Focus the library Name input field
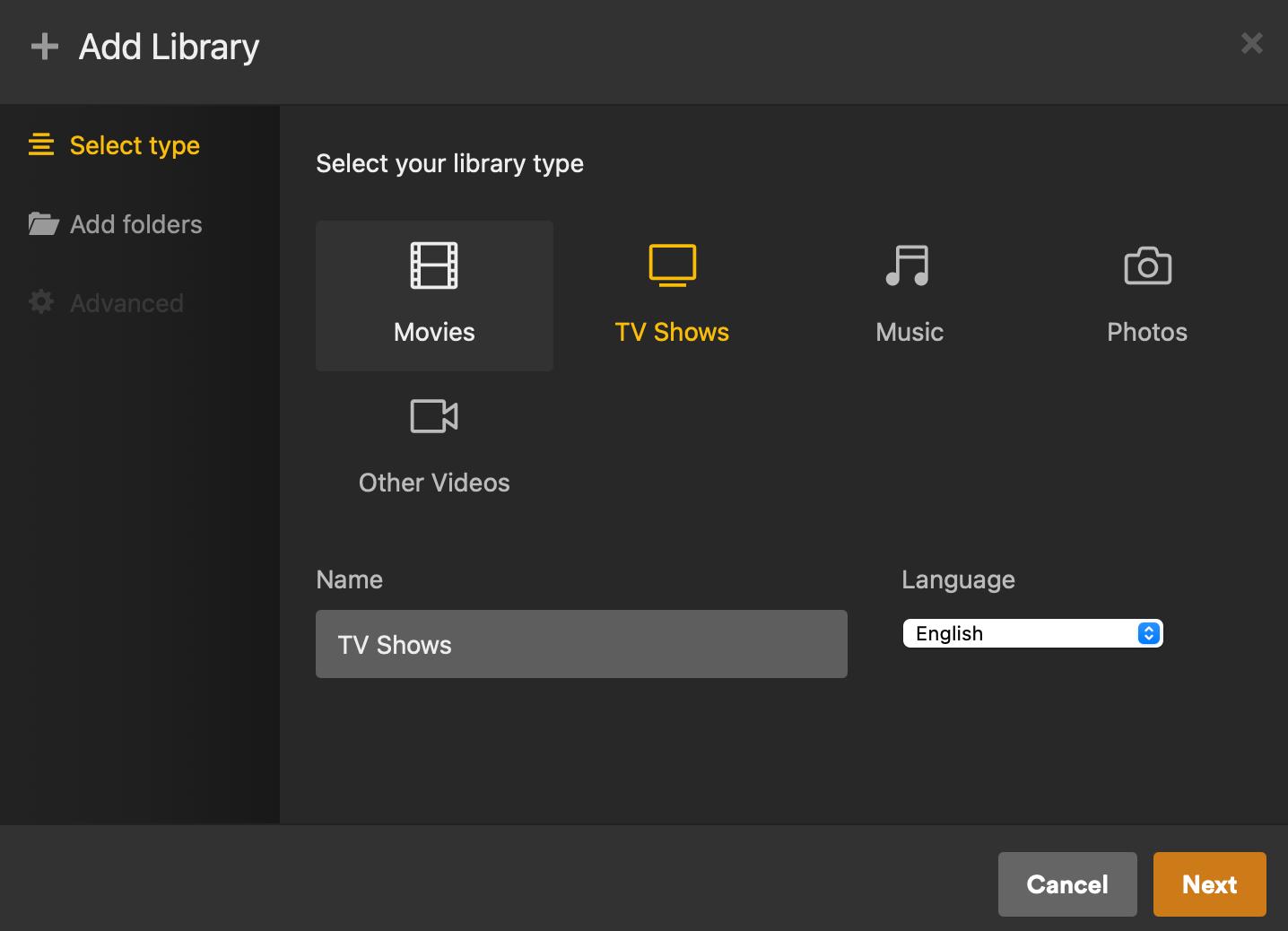Image resolution: width=1288 pixels, height=931 pixels. 581,644
